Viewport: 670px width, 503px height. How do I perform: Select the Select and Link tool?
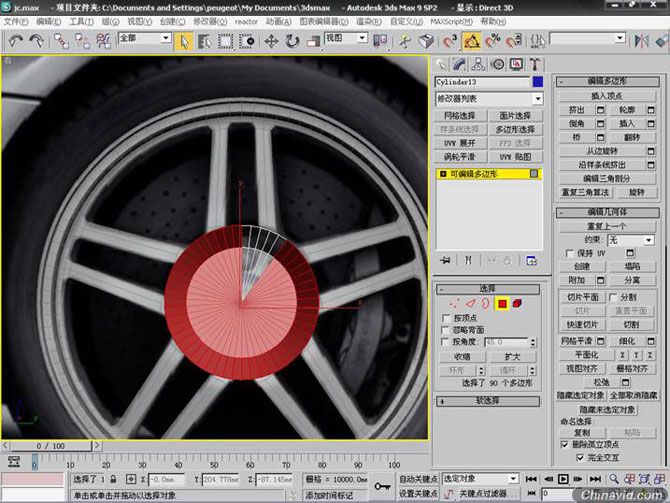pos(61,41)
